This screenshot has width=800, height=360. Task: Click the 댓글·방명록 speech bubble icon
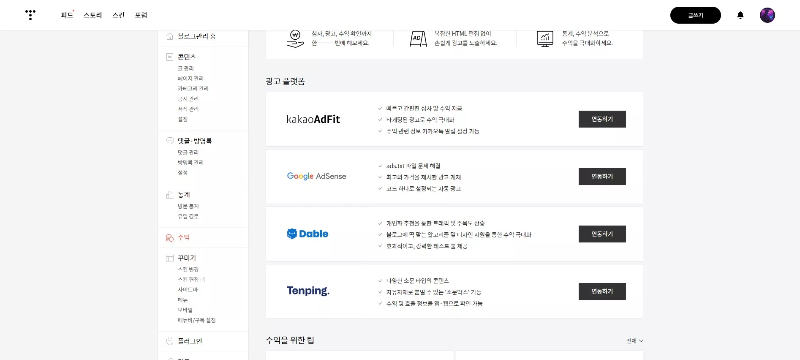(x=170, y=140)
